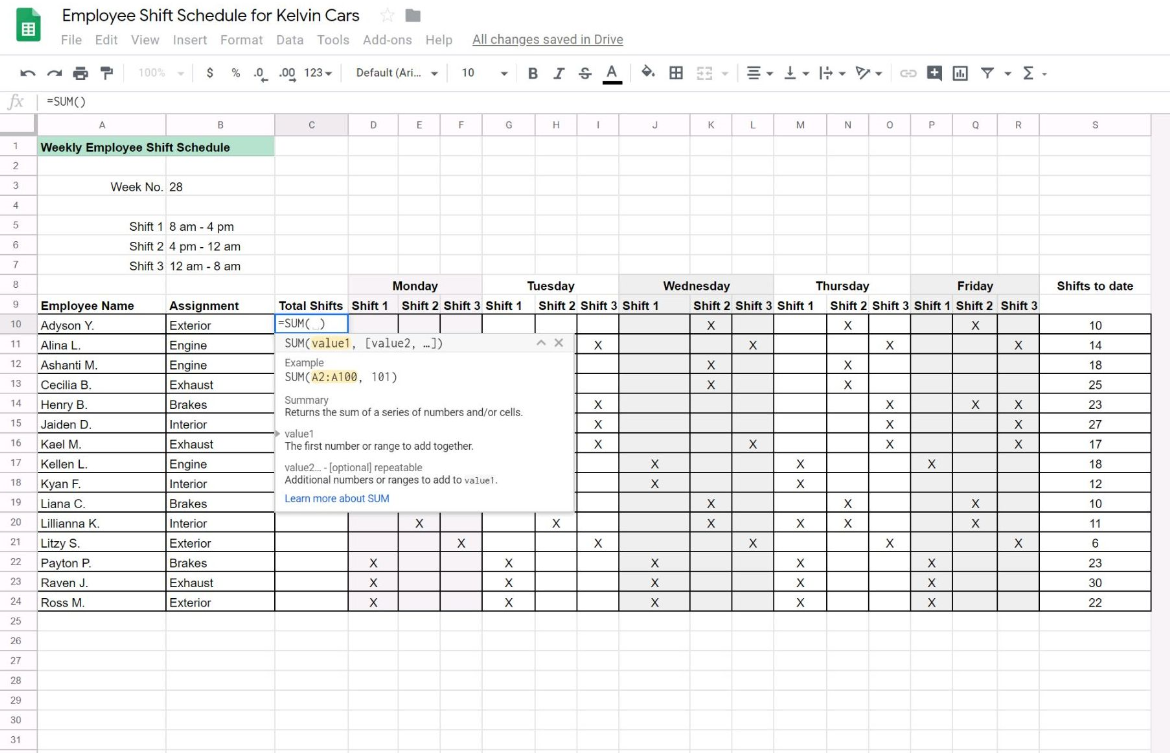Select the Weekly Employee Shift Schedule cell
The width and height of the screenshot is (1170, 753).
156,147
